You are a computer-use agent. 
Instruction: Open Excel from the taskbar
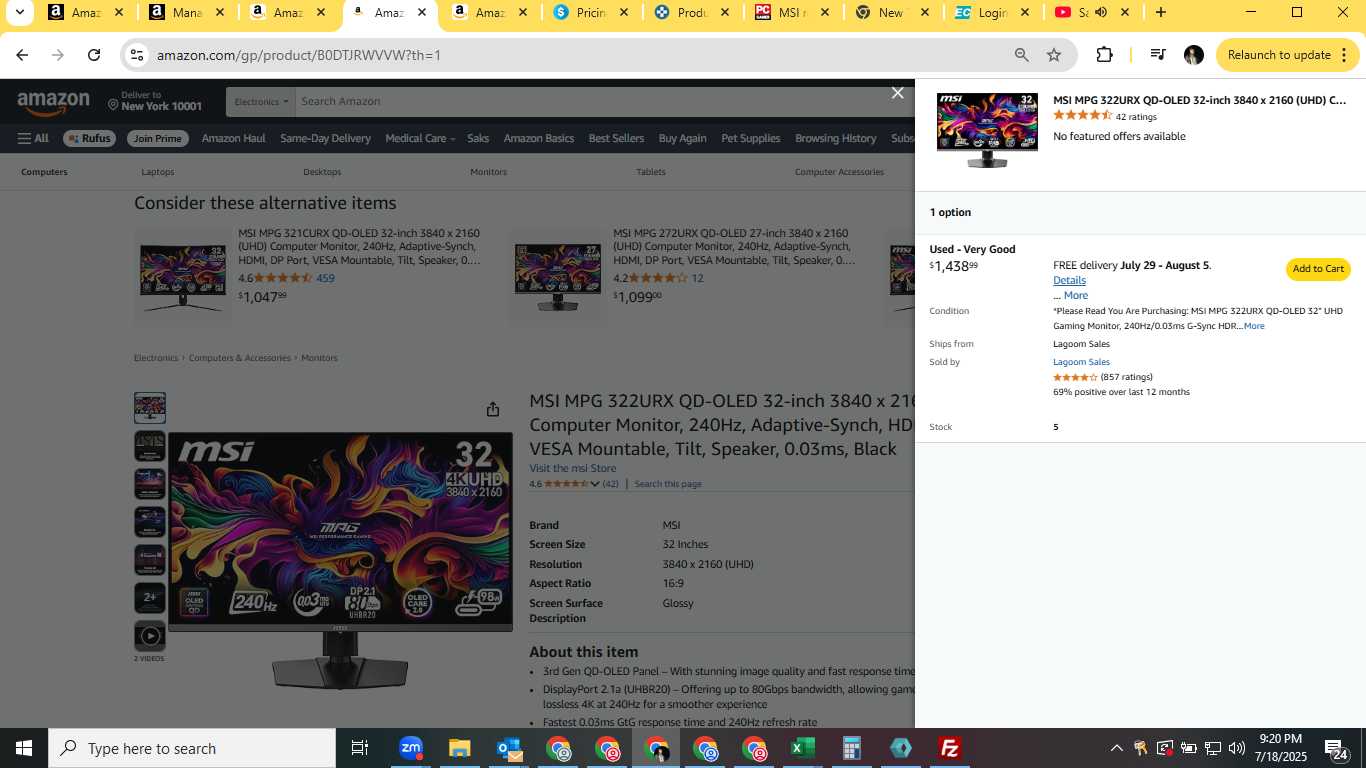click(802, 748)
